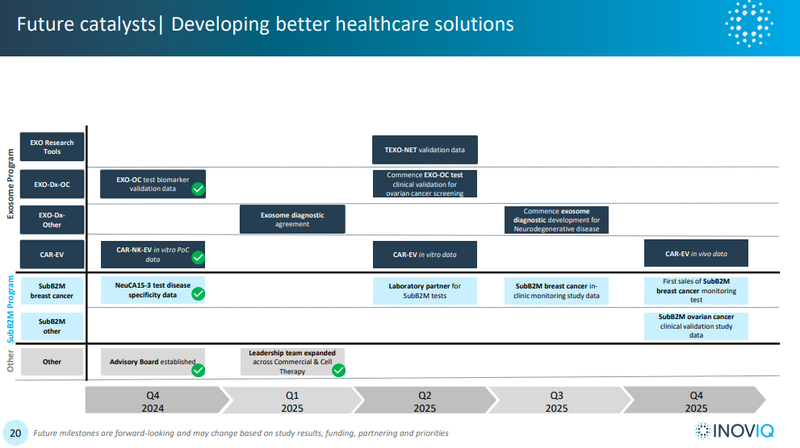Screen dimensions: 800x448
Task: Click the Advisory Board established box
Action: (x=153, y=362)
